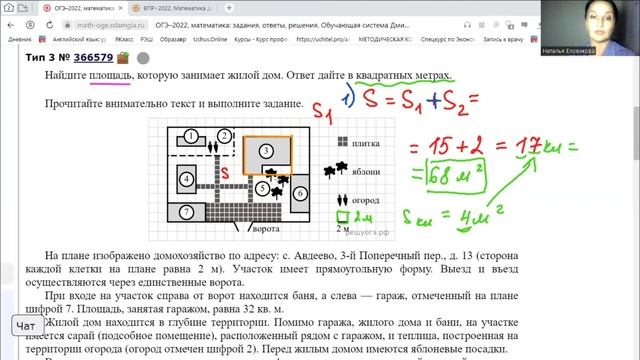Click the household plan image

271,179
